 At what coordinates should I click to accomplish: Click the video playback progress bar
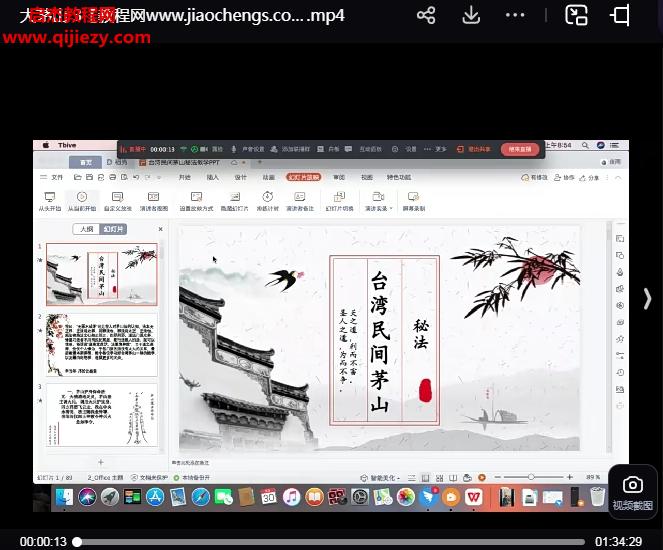pyautogui.click(x=330, y=541)
